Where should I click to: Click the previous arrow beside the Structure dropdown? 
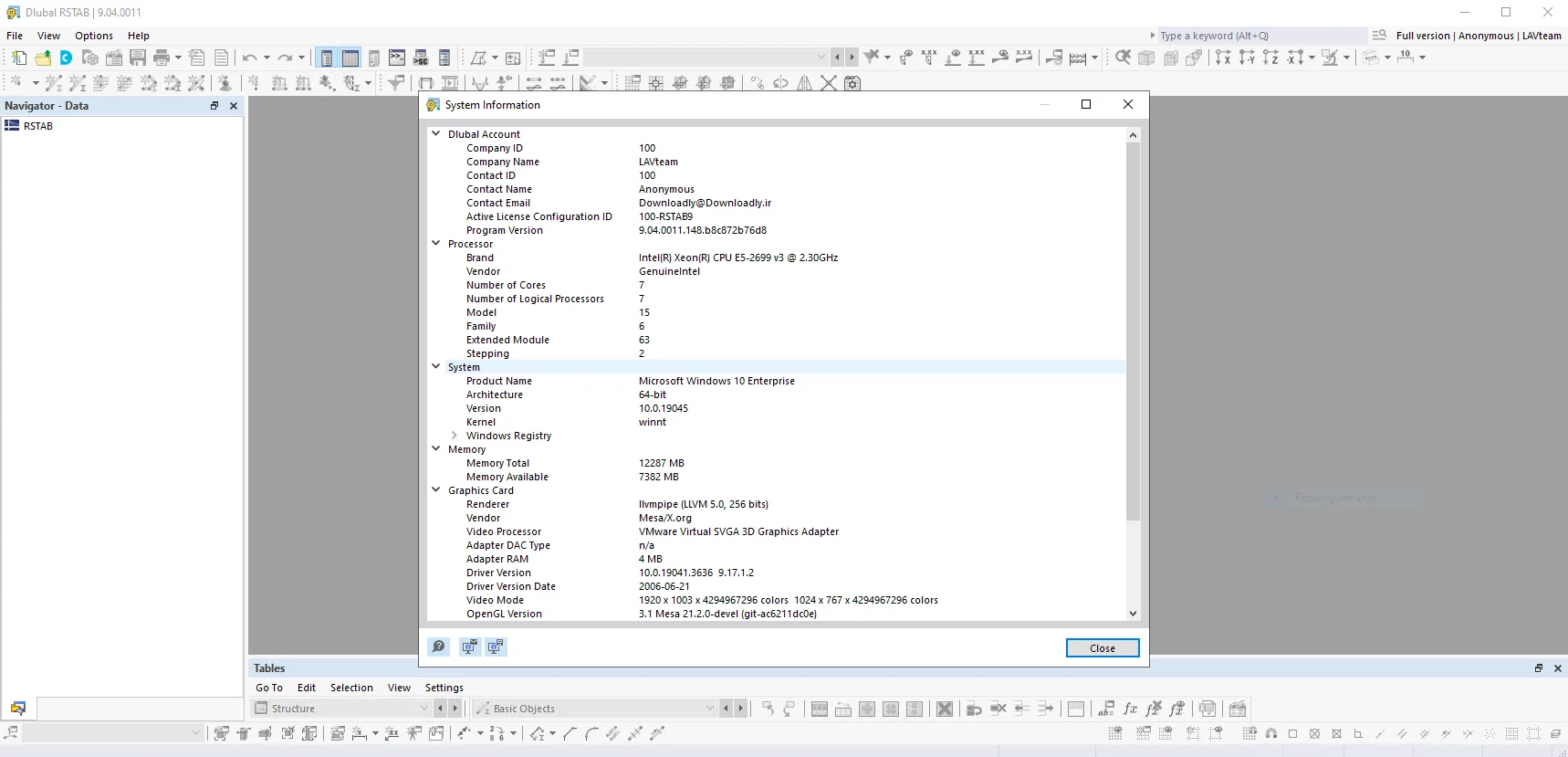(440, 709)
